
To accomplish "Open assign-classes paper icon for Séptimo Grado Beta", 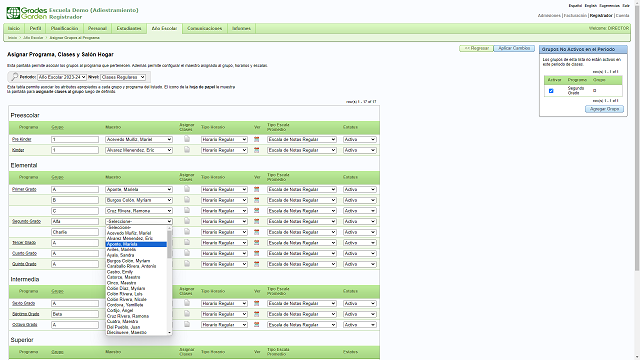I will pos(187,313).
